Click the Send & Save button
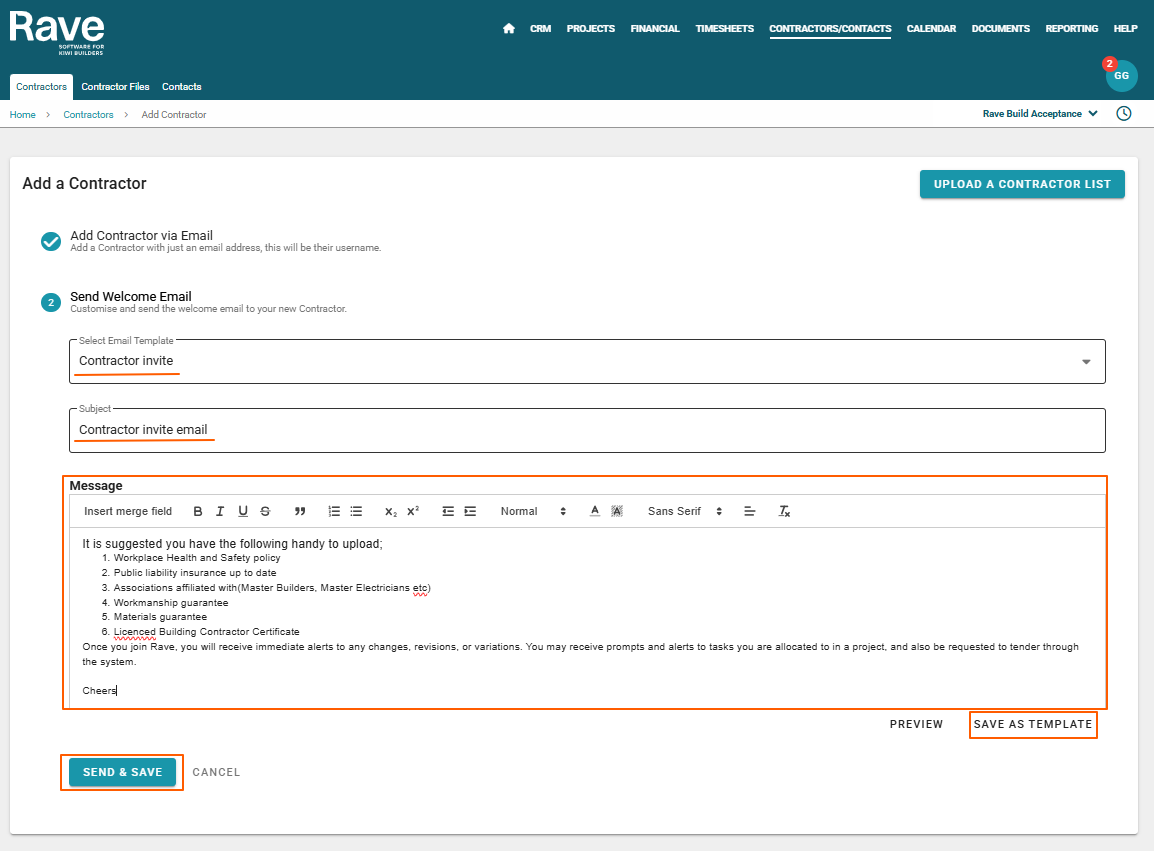The width and height of the screenshot is (1154, 851). (x=122, y=772)
